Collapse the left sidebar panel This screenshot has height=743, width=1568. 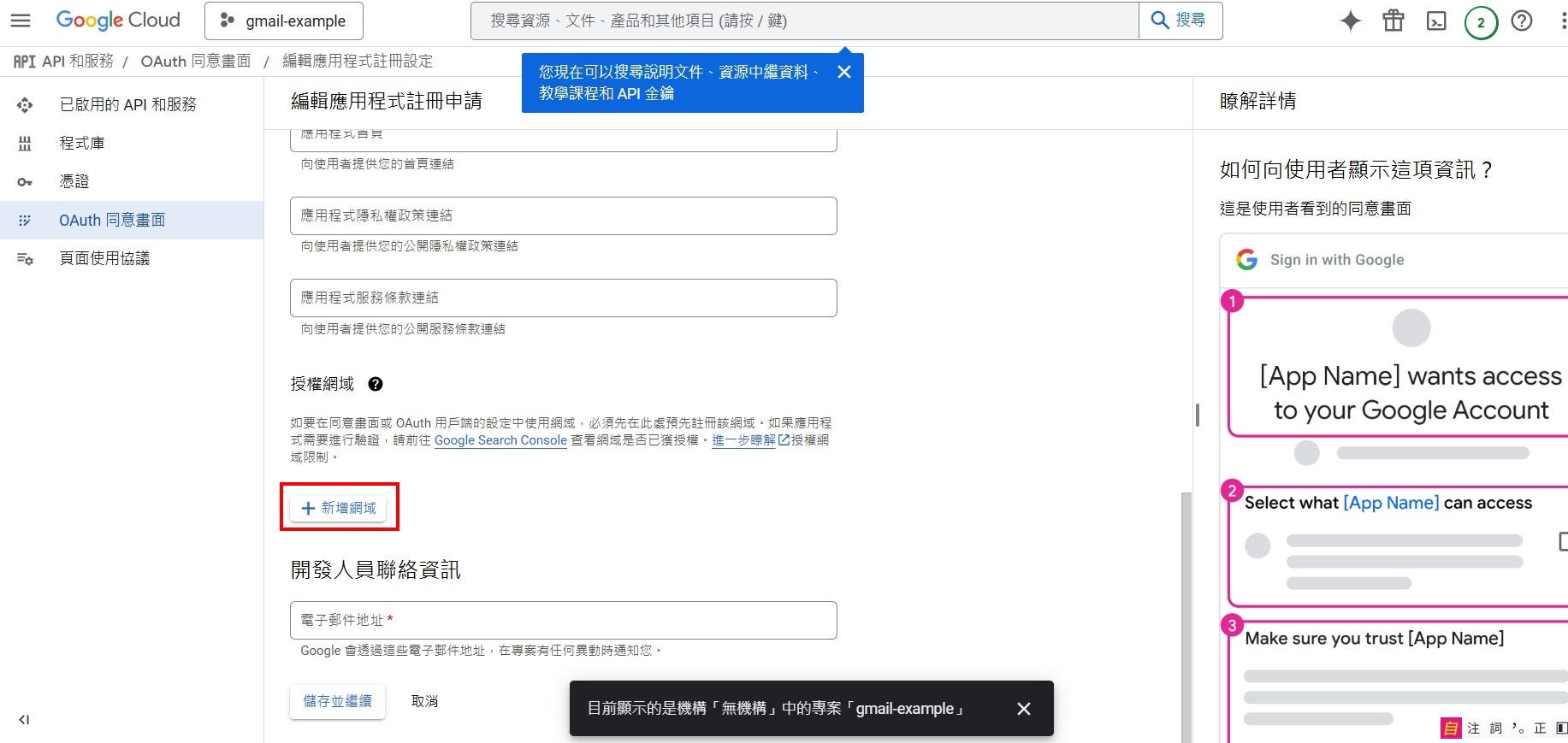click(24, 720)
